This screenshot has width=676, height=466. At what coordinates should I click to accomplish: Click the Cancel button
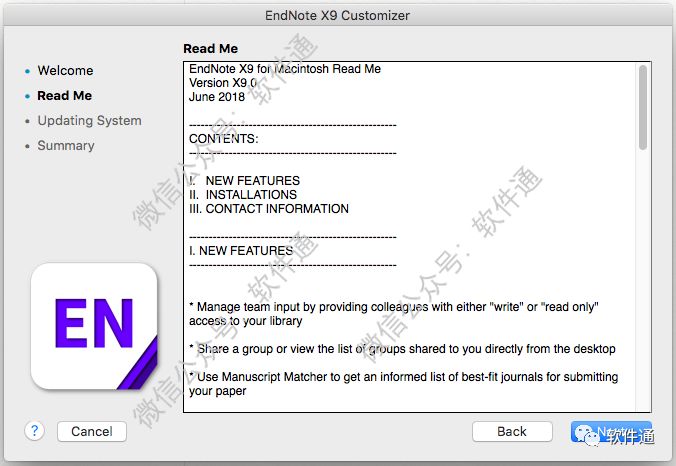coord(92,431)
